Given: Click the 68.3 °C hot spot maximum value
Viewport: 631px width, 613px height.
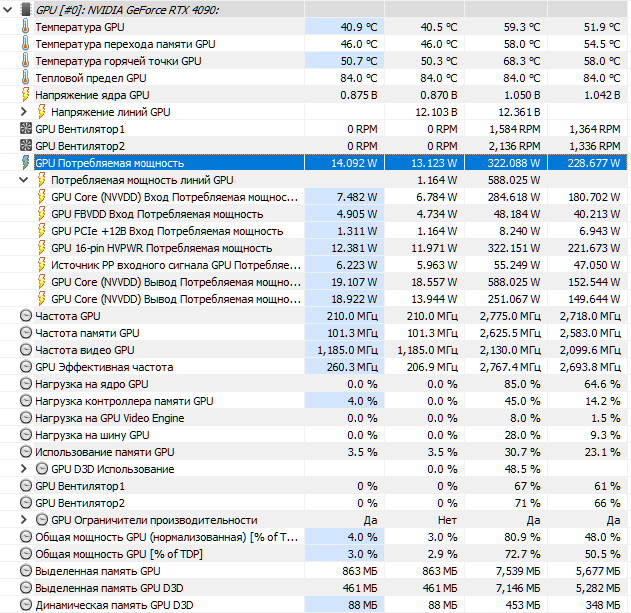Looking at the screenshot, I should pyautogui.click(x=522, y=61).
